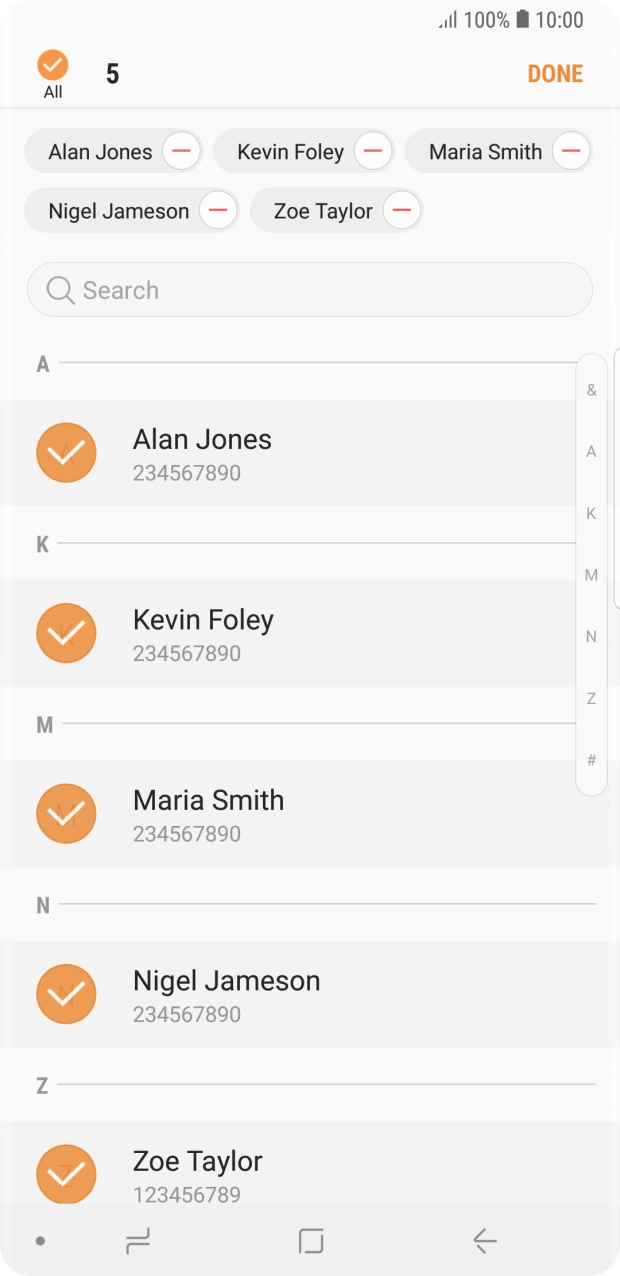Tap the Home navigation square icon
The width and height of the screenshot is (620, 1276).
pyautogui.click(x=311, y=1241)
